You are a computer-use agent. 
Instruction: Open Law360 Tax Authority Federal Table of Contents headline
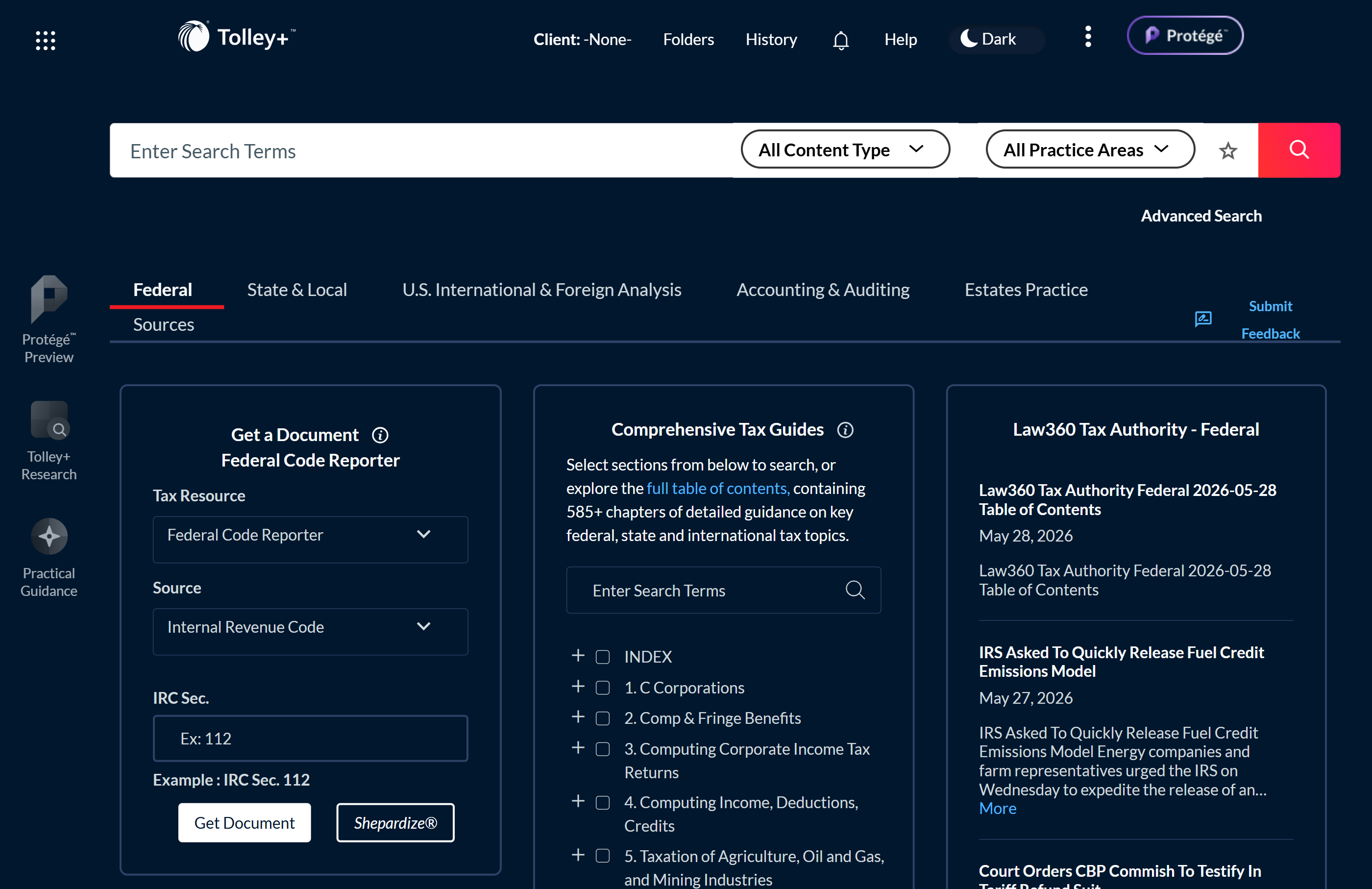tap(1127, 499)
